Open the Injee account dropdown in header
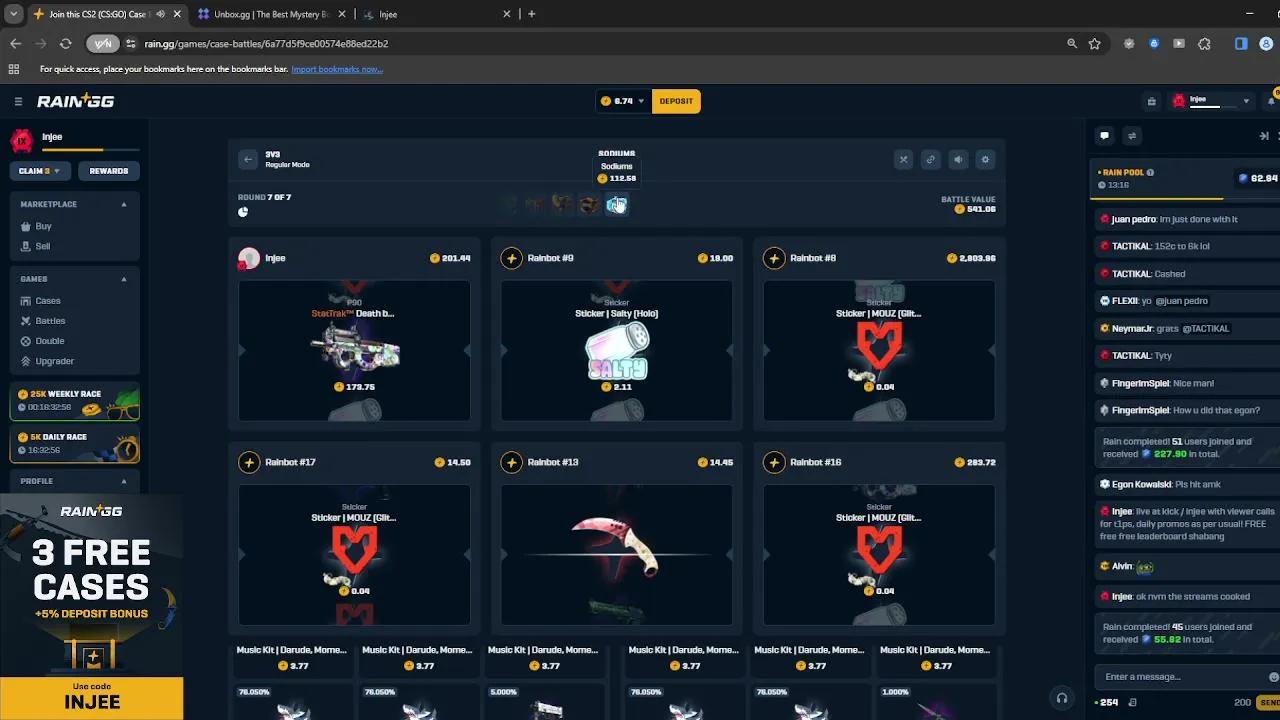Image resolution: width=1280 pixels, height=720 pixels. [1213, 101]
